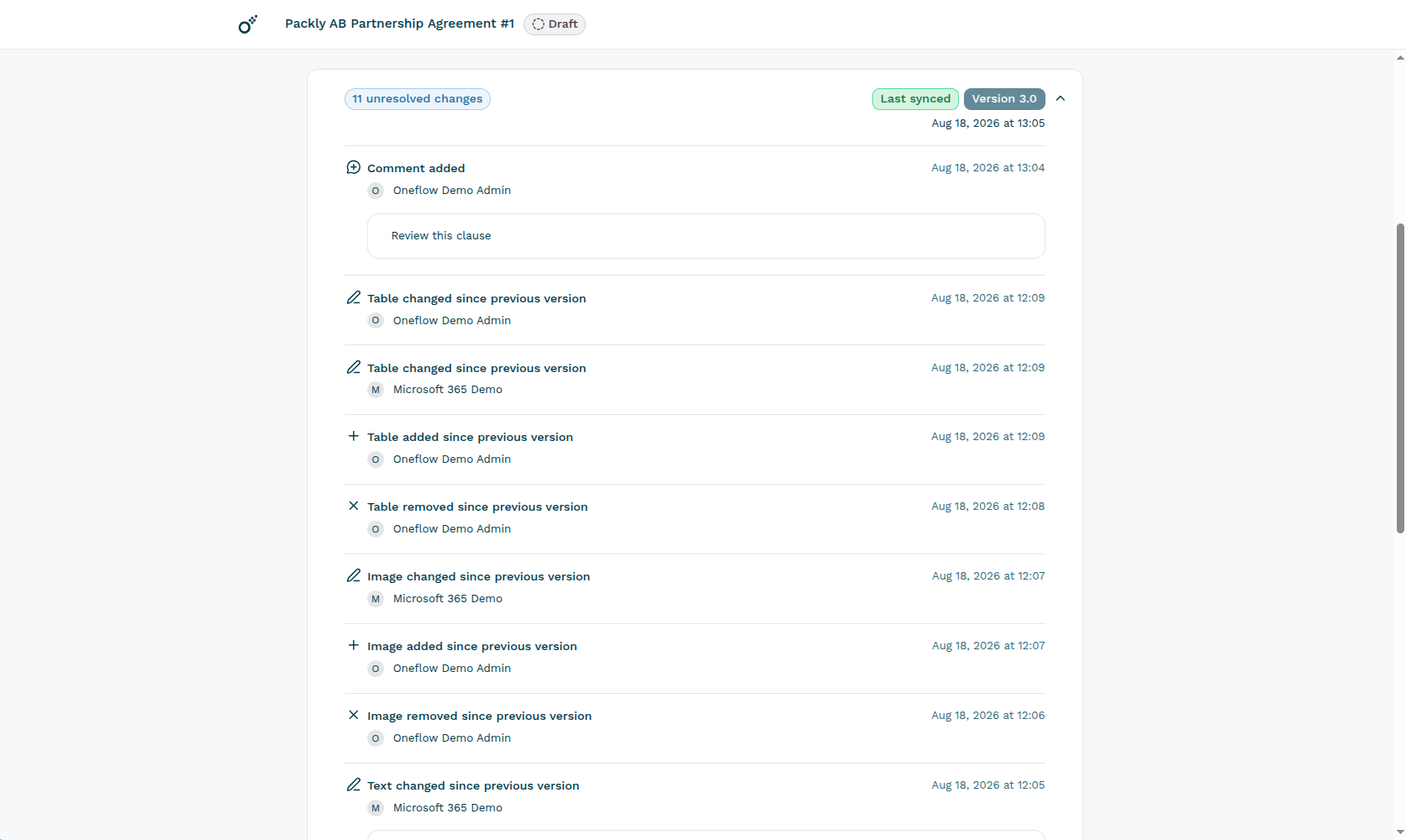Click the page vertical scrollbar thumb
Viewport: 1406px width, 840px height.
click(x=1400, y=378)
